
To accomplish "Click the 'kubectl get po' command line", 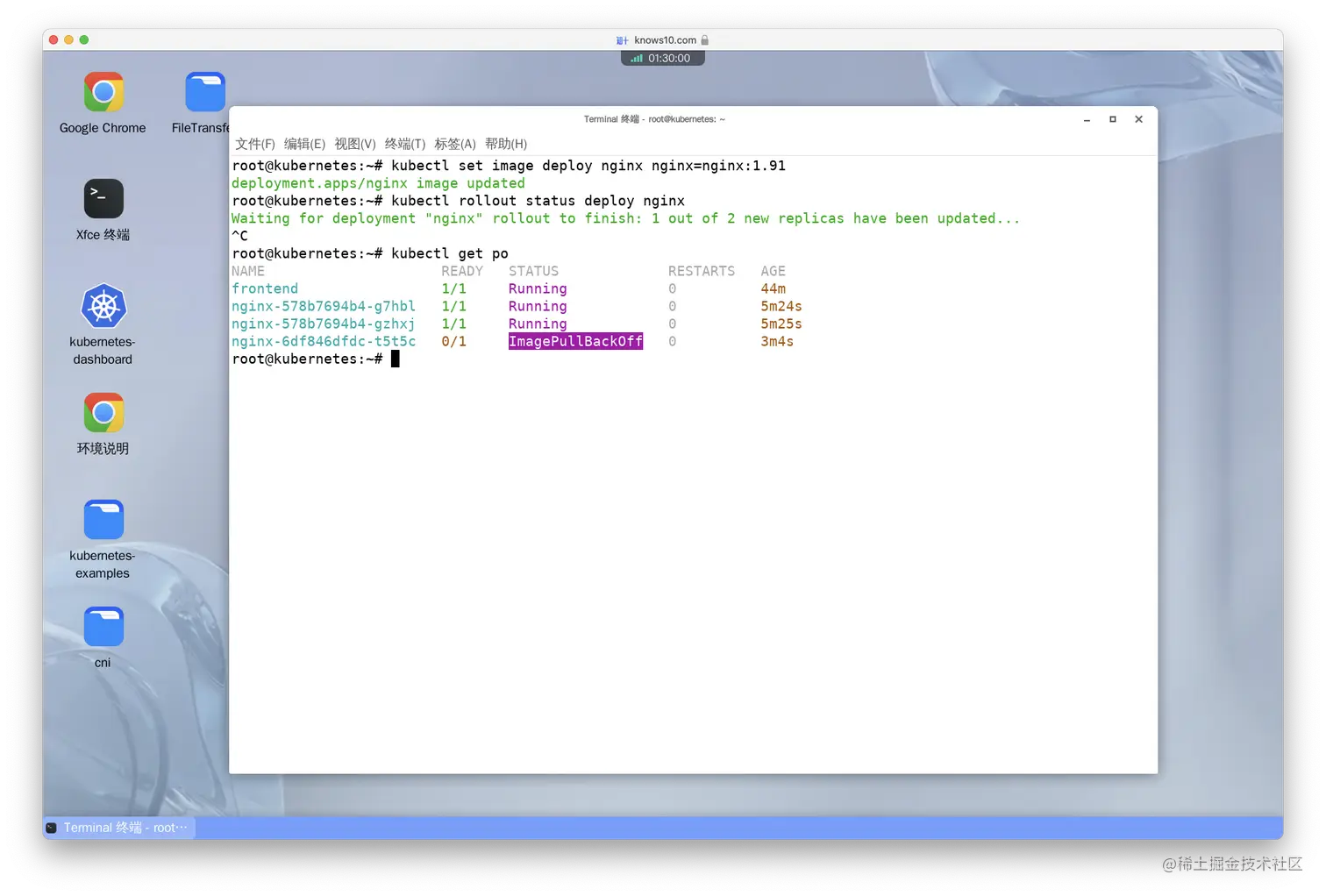I will (x=370, y=253).
